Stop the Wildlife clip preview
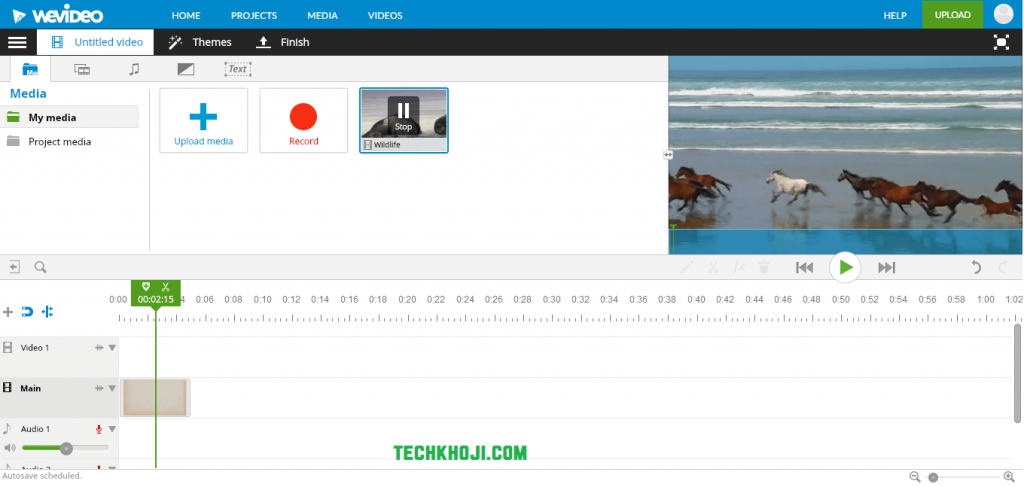 pos(404,115)
